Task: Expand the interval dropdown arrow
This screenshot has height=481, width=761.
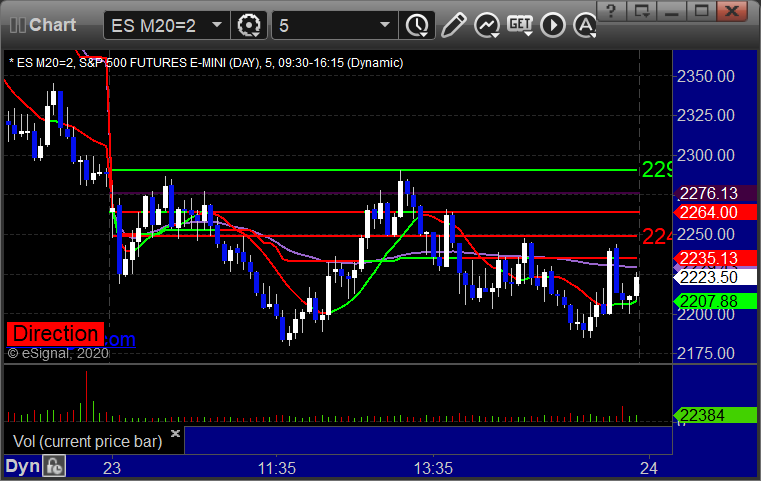Action: click(385, 25)
